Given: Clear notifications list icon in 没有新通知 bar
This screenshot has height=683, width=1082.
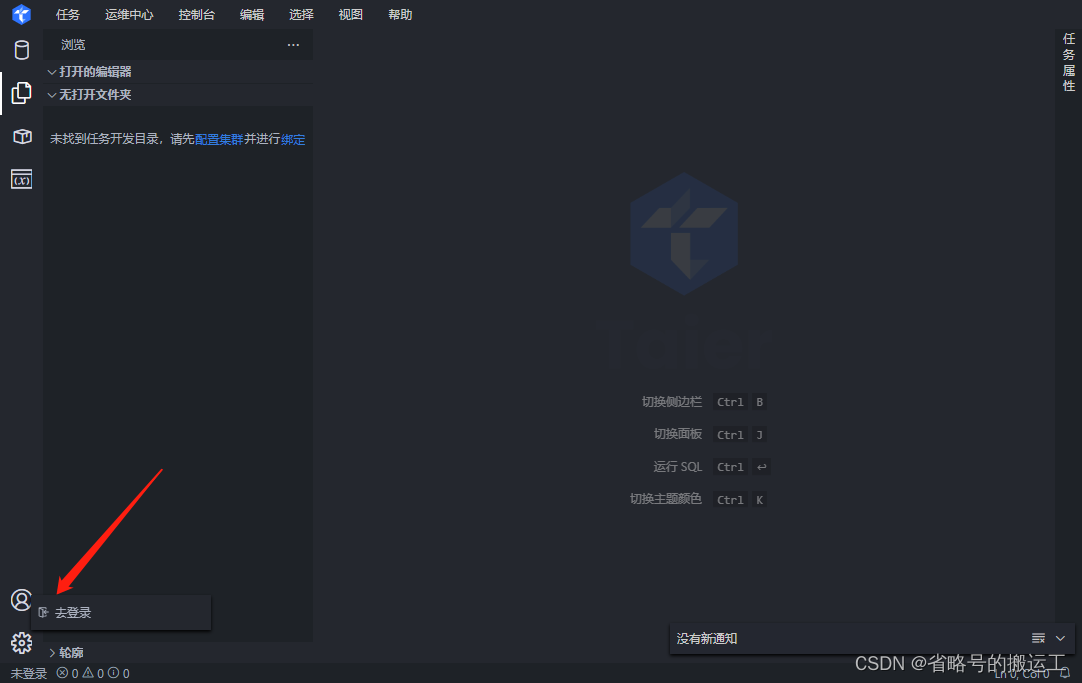Looking at the screenshot, I should click(1038, 638).
